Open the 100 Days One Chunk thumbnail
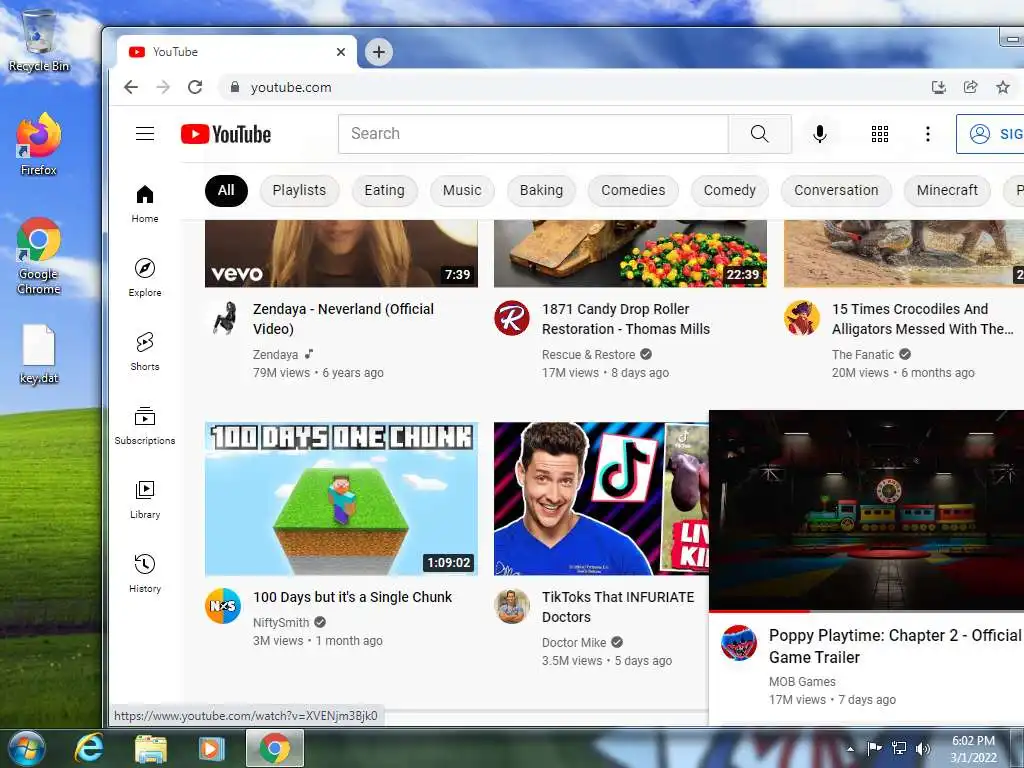 coord(341,499)
